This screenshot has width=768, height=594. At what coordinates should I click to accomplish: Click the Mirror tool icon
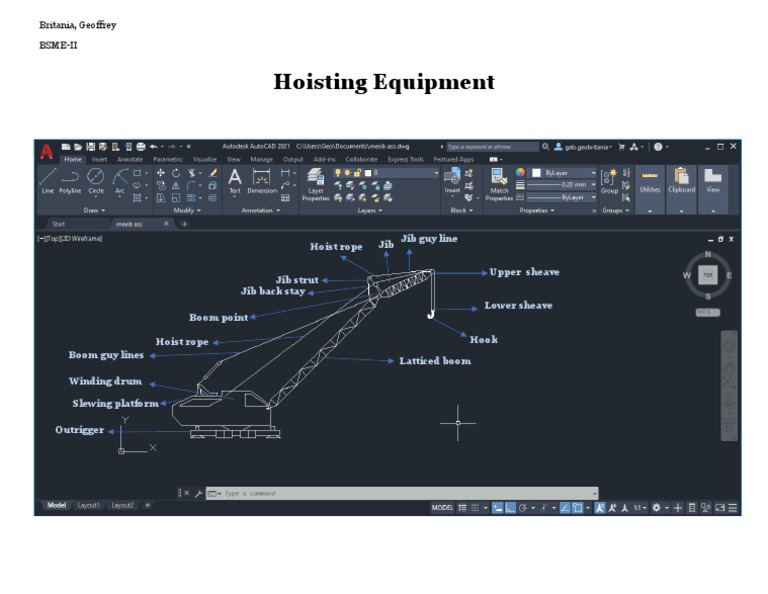pyautogui.click(x=176, y=186)
